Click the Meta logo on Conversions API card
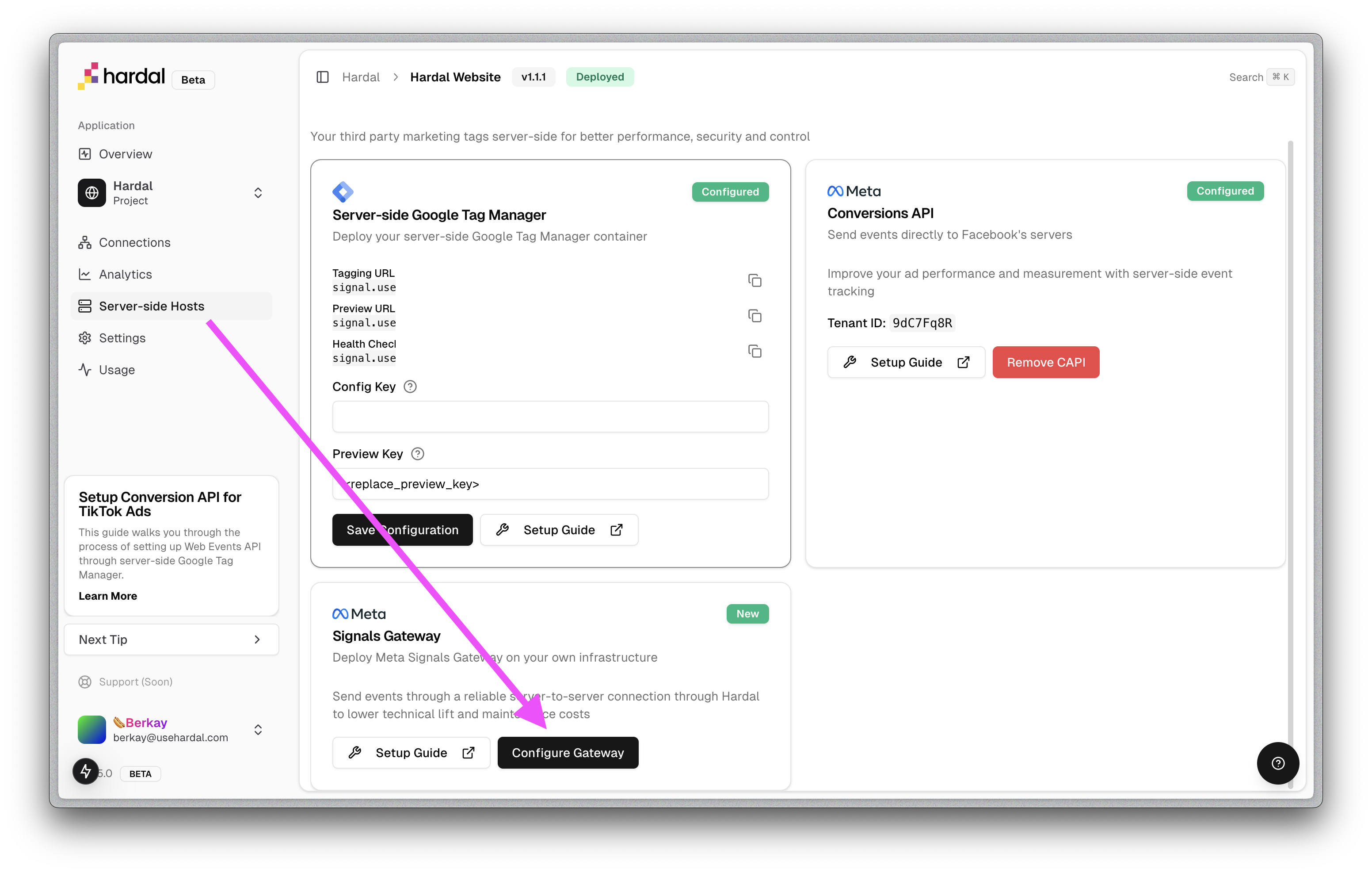 (854, 191)
